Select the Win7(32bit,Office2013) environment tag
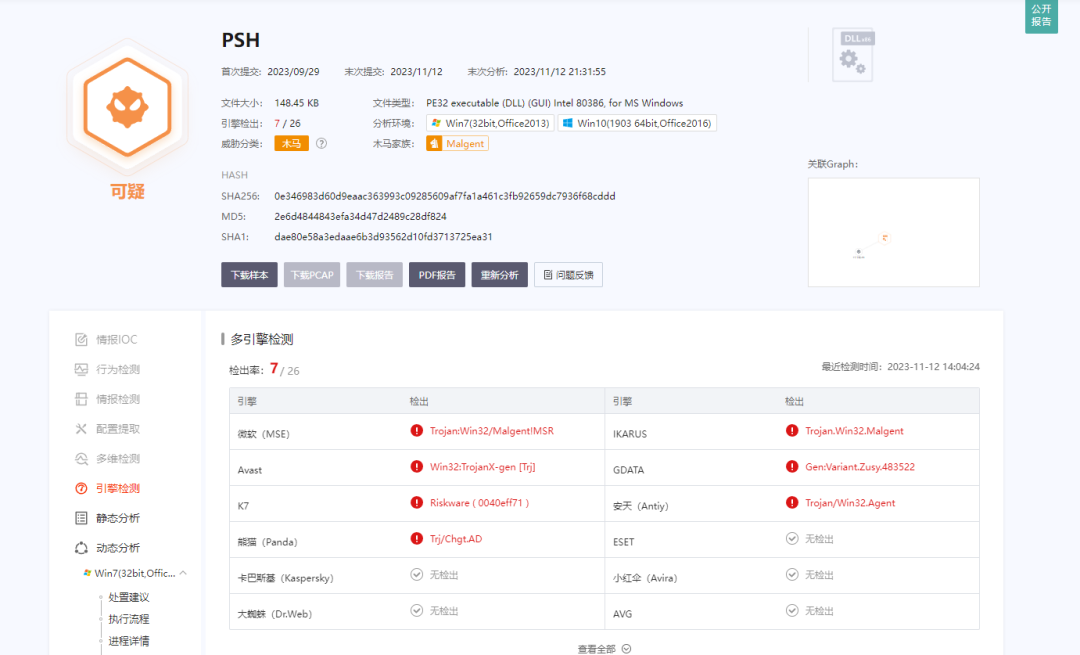The image size is (1080, 655). point(490,123)
